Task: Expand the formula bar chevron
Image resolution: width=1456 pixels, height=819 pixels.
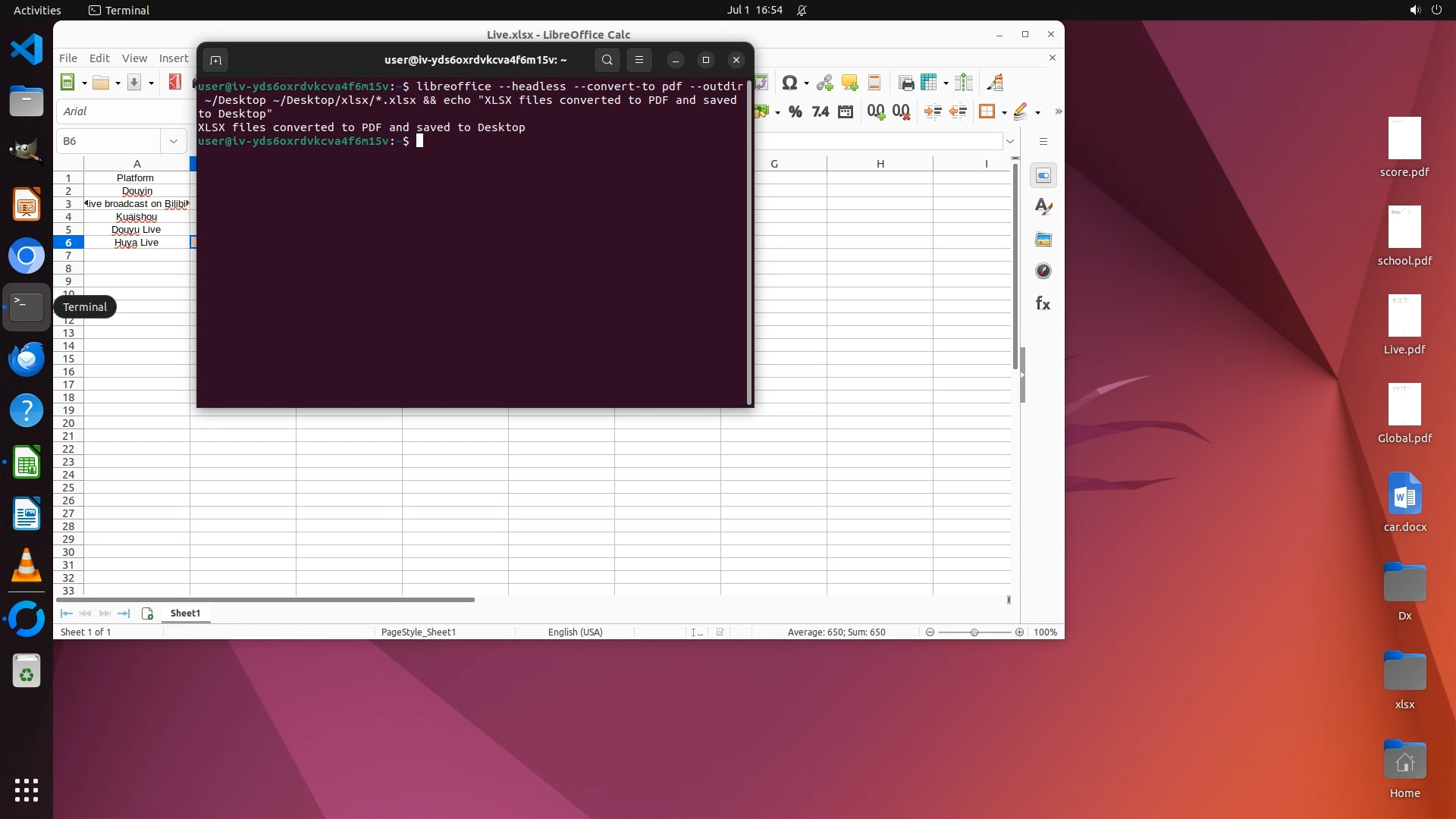Action: [x=1010, y=141]
